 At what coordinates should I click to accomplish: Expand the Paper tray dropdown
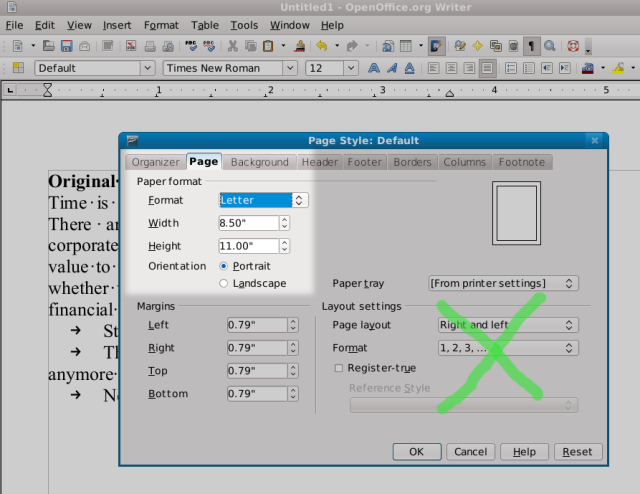coord(503,284)
